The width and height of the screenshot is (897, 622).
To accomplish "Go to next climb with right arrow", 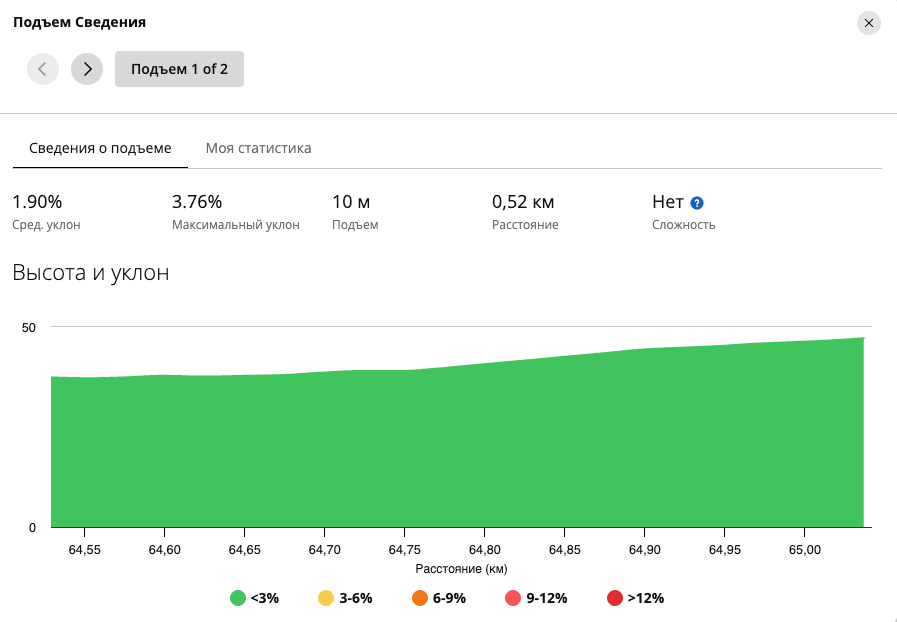I will (x=87, y=69).
